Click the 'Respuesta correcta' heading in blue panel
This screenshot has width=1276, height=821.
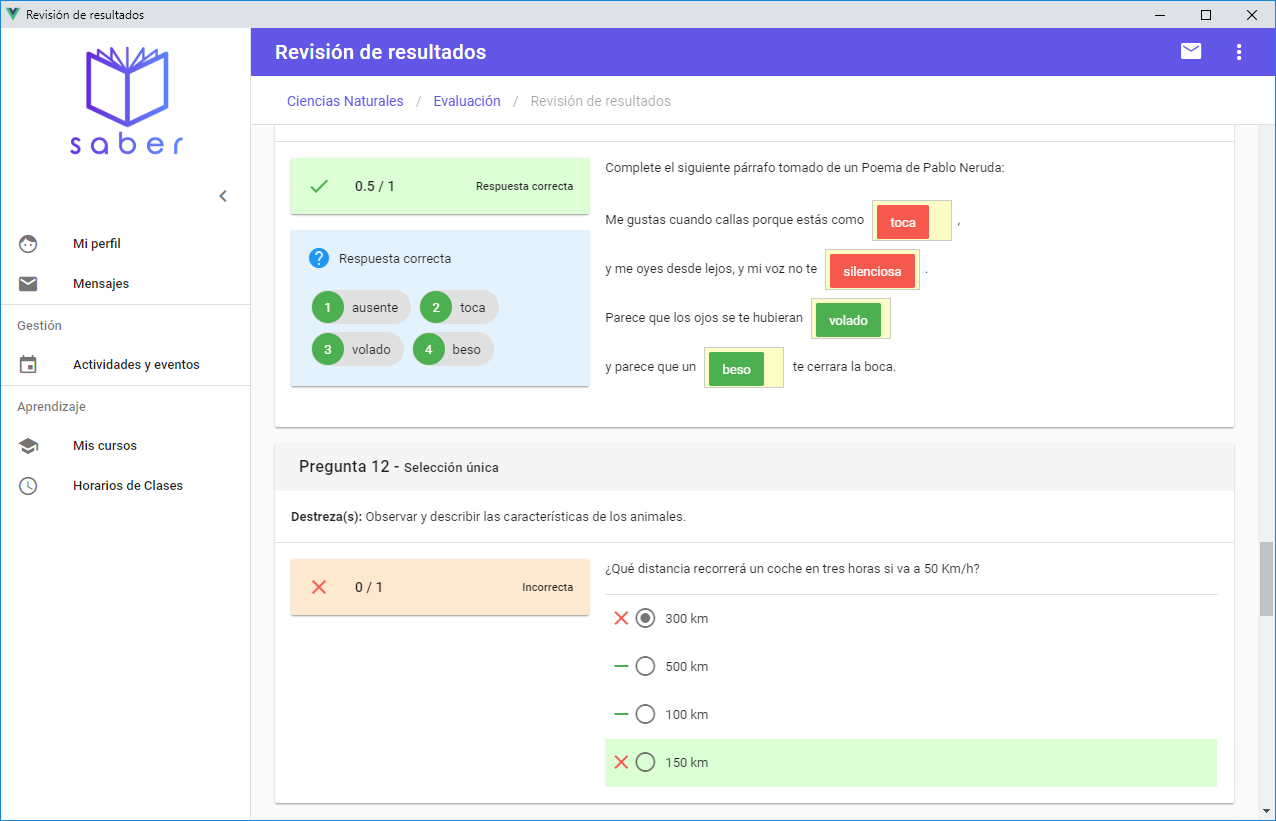pyautogui.click(x=395, y=258)
